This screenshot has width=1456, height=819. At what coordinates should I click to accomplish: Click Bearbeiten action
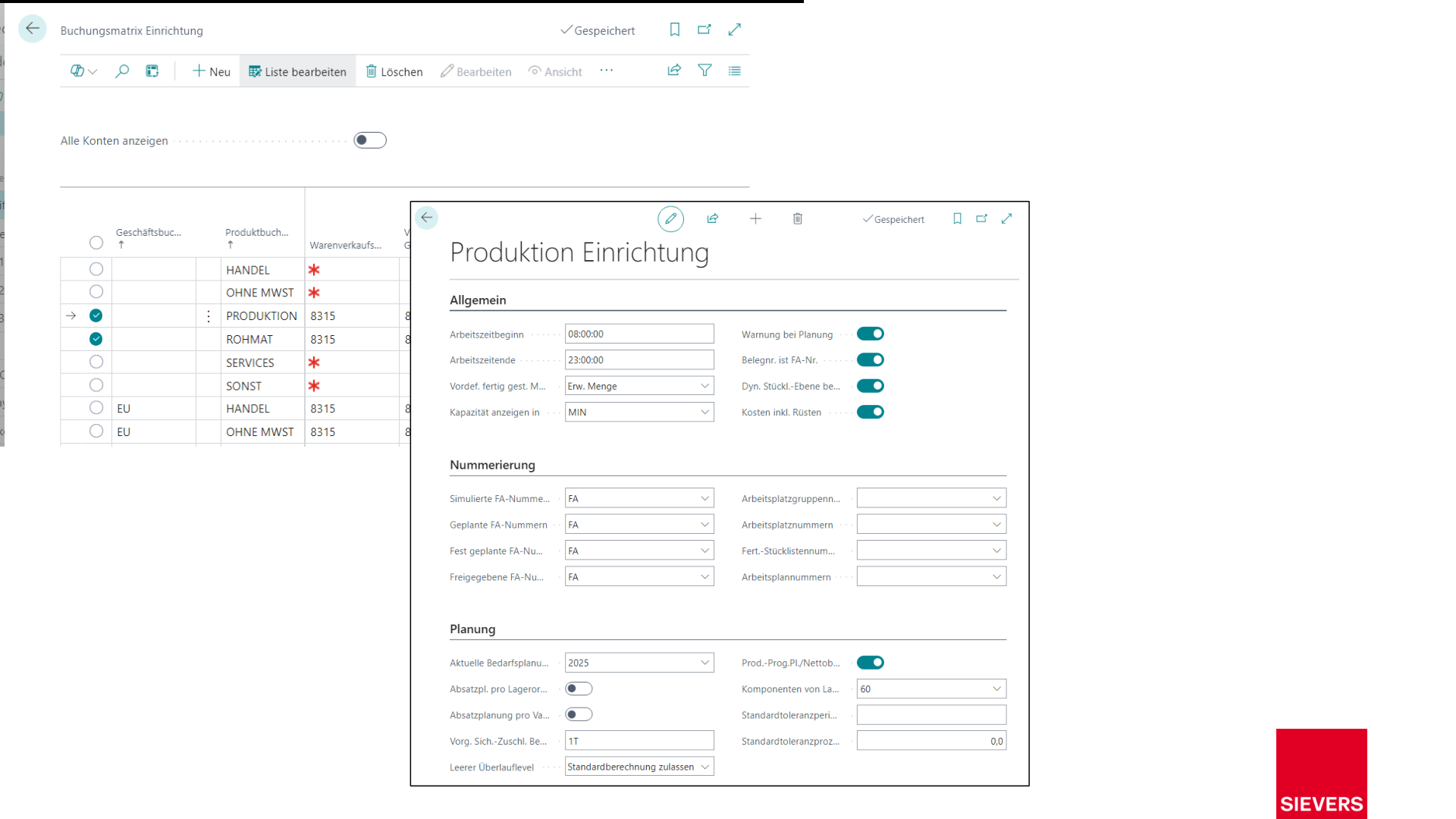point(476,71)
